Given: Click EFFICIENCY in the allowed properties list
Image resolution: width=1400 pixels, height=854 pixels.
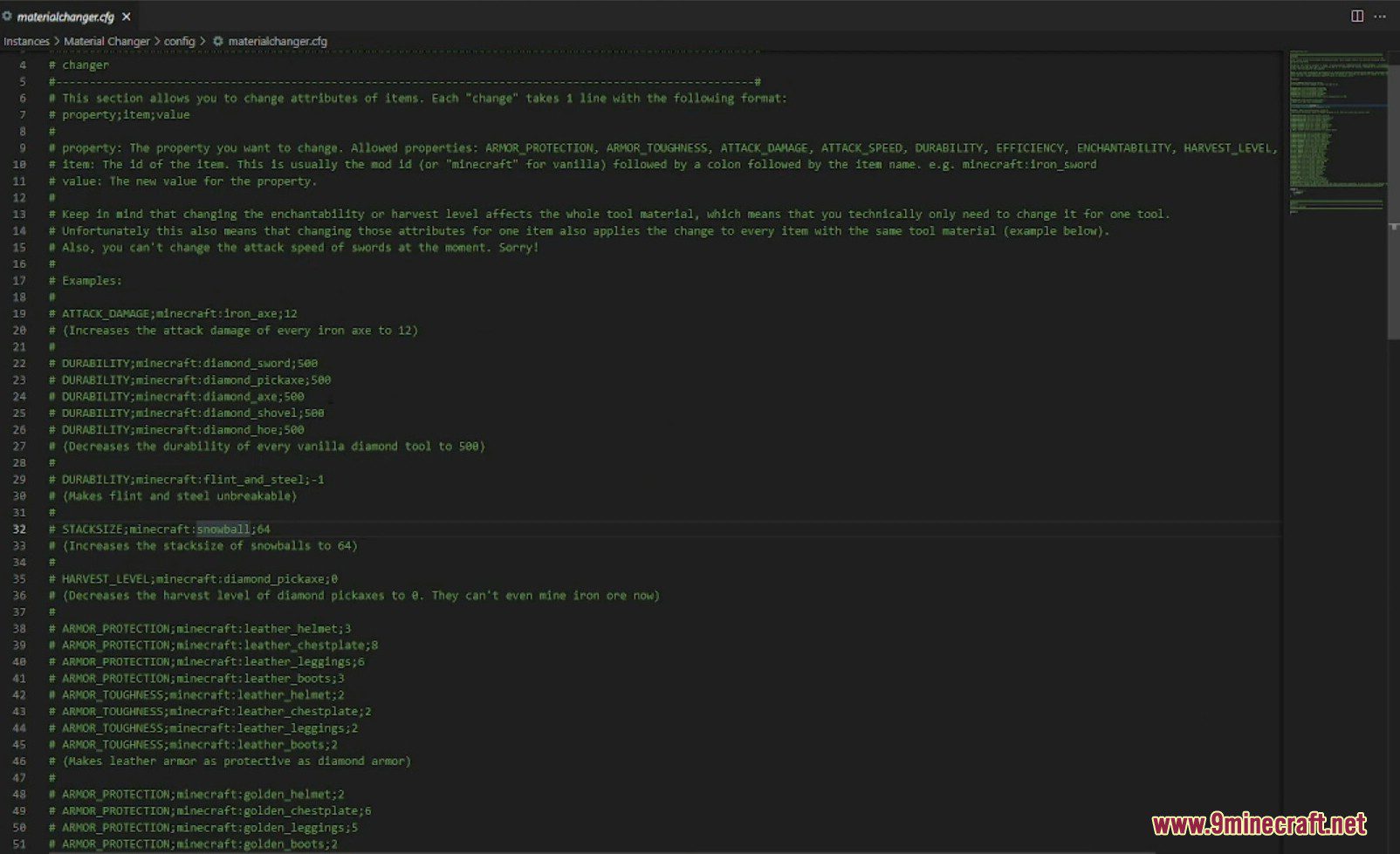Looking at the screenshot, I should 1030,148.
